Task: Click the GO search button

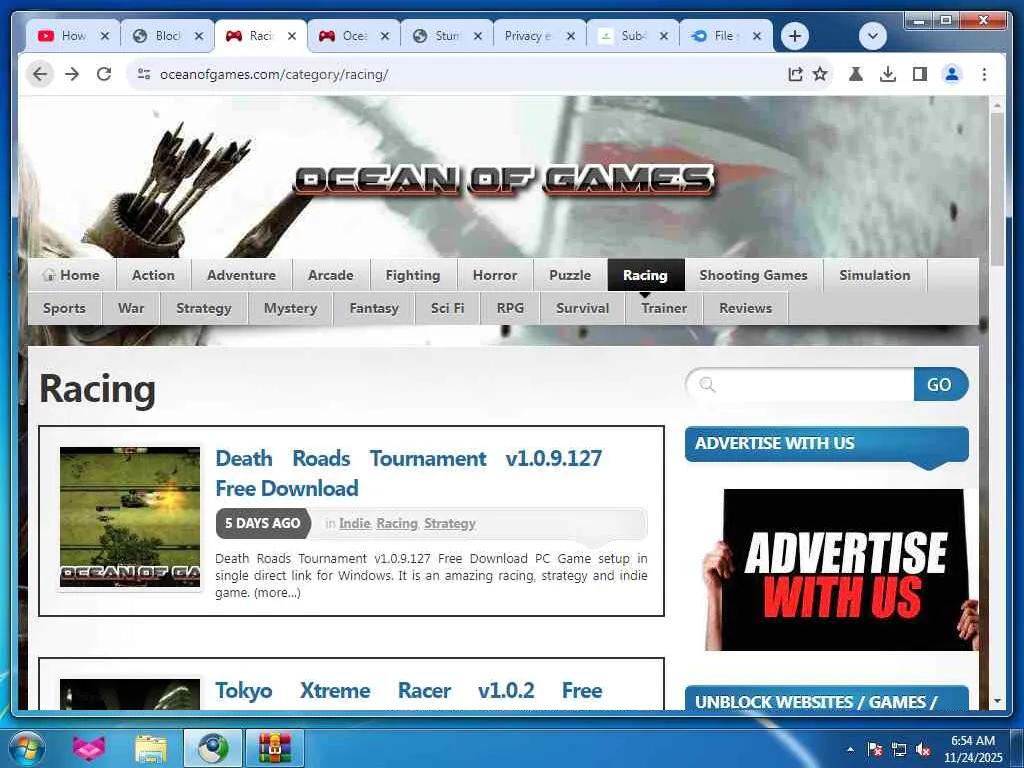Action: pyautogui.click(x=940, y=385)
